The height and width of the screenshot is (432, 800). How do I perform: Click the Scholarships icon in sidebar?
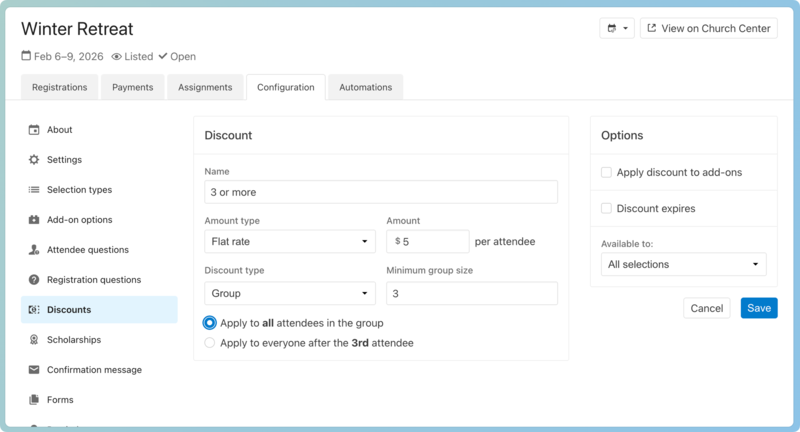(x=34, y=340)
